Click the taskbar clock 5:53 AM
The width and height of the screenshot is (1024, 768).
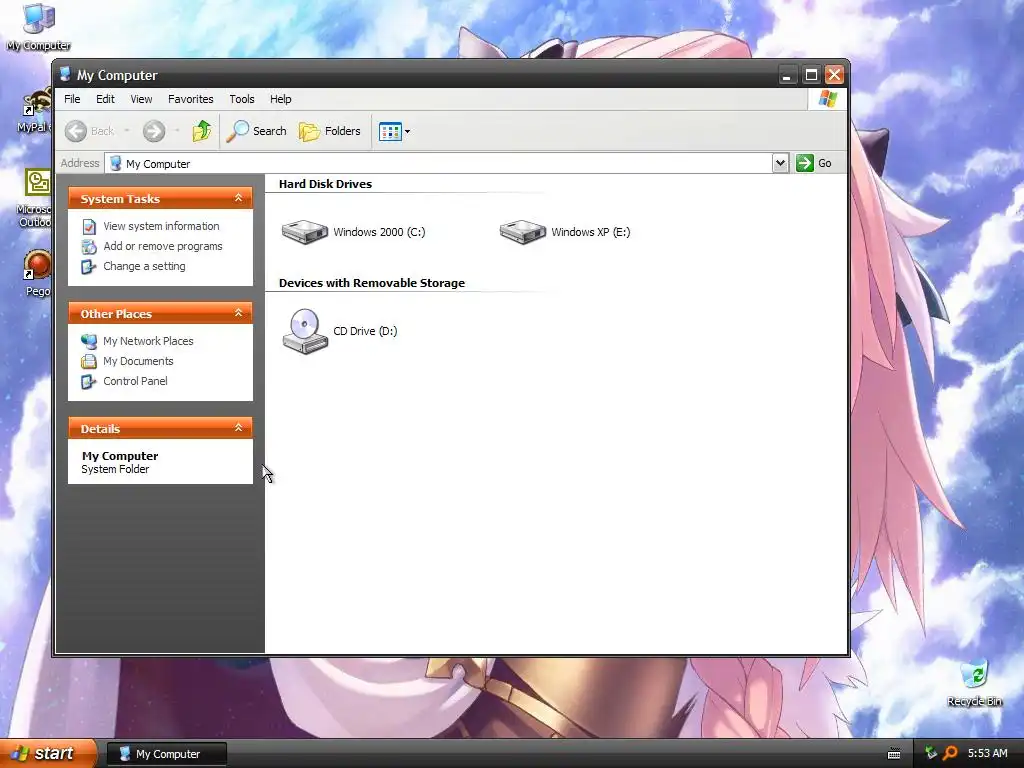(987, 754)
